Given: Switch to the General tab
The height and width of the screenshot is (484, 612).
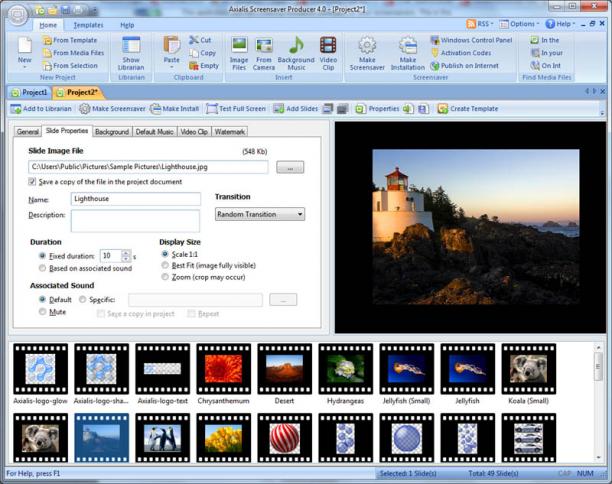Looking at the screenshot, I should pyautogui.click(x=28, y=132).
